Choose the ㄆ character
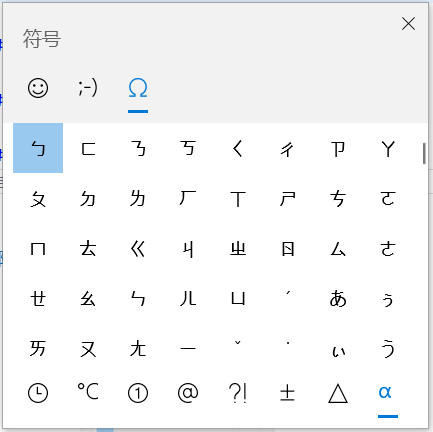This screenshot has height=432, width=433. (38, 198)
